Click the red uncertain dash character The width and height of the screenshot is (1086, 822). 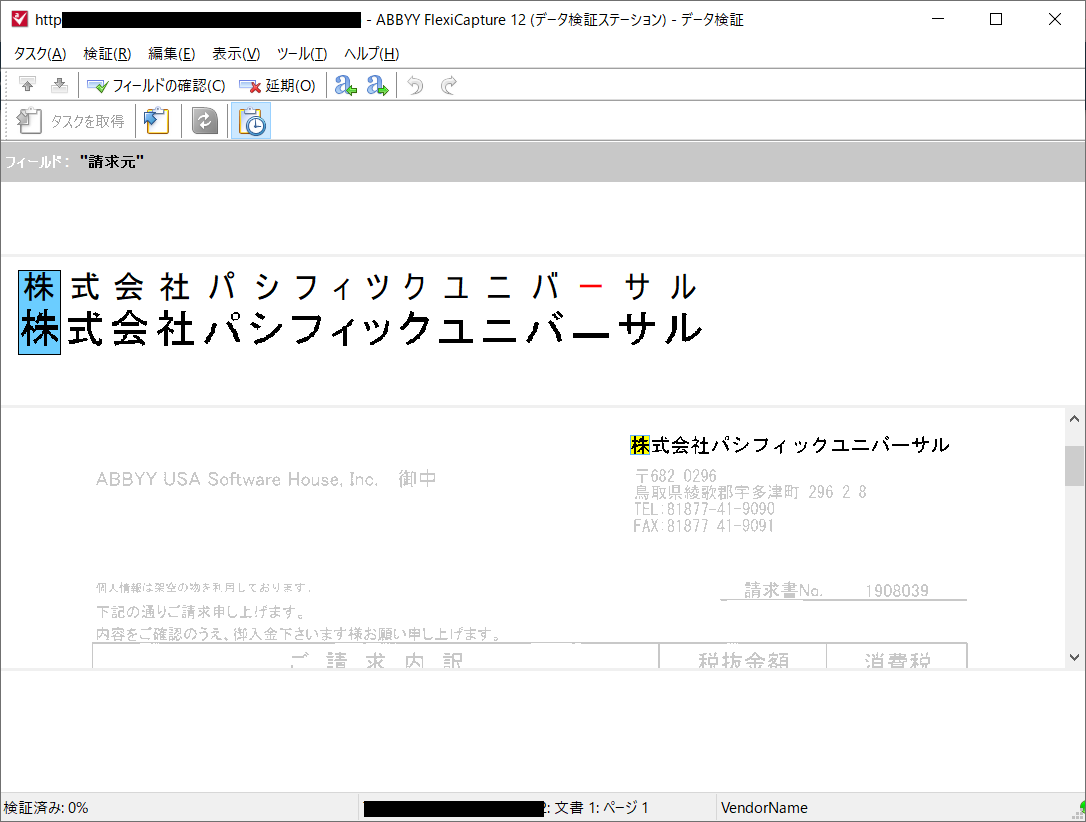591,286
